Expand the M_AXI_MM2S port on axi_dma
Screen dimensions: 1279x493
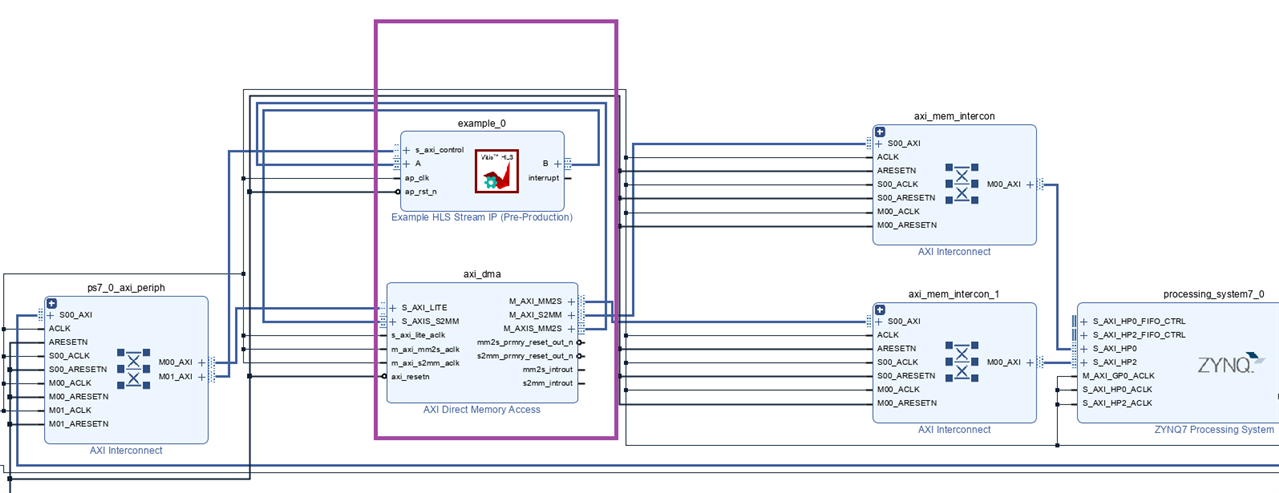(x=571, y=301)
